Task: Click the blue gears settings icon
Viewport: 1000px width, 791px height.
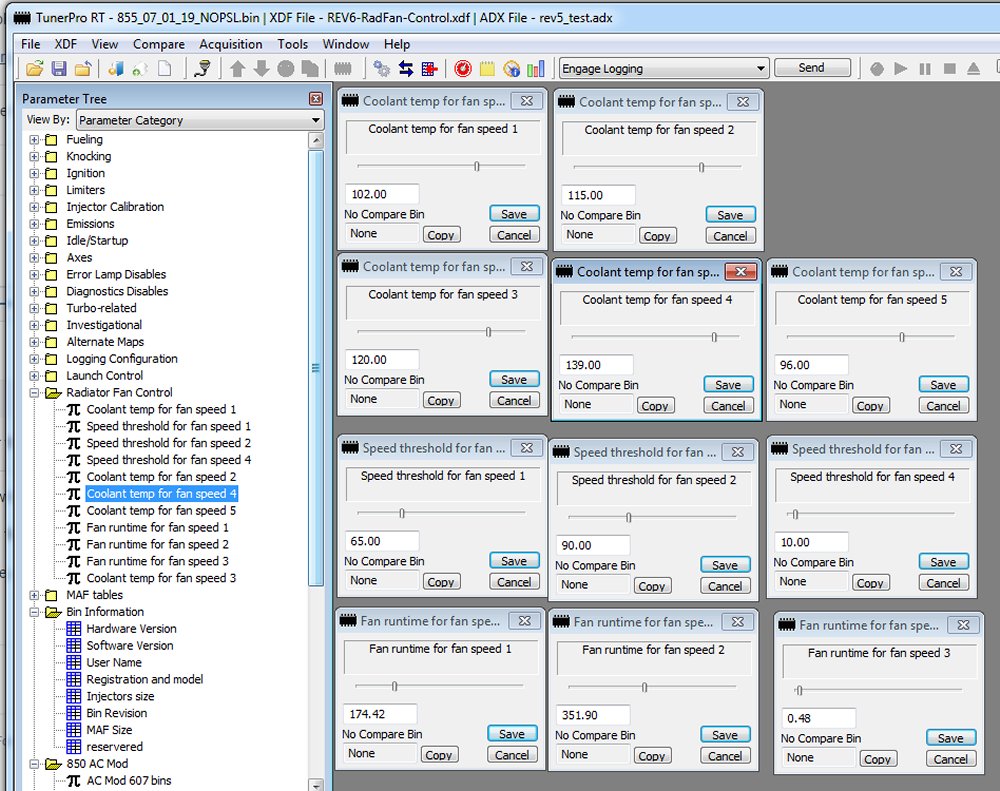Action: (381, 68)
